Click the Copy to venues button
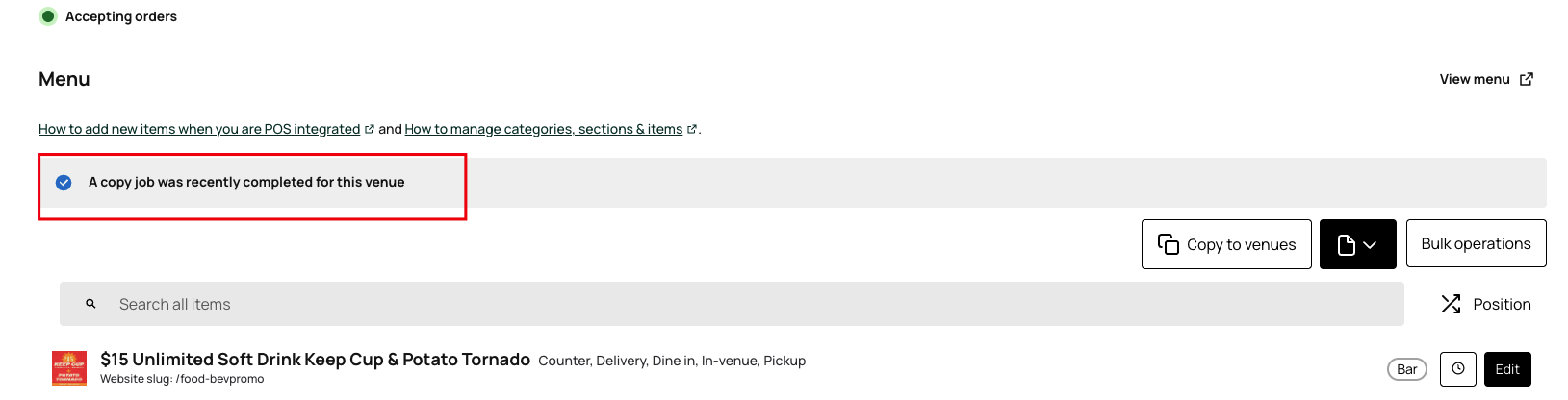 click(1226, 244)
